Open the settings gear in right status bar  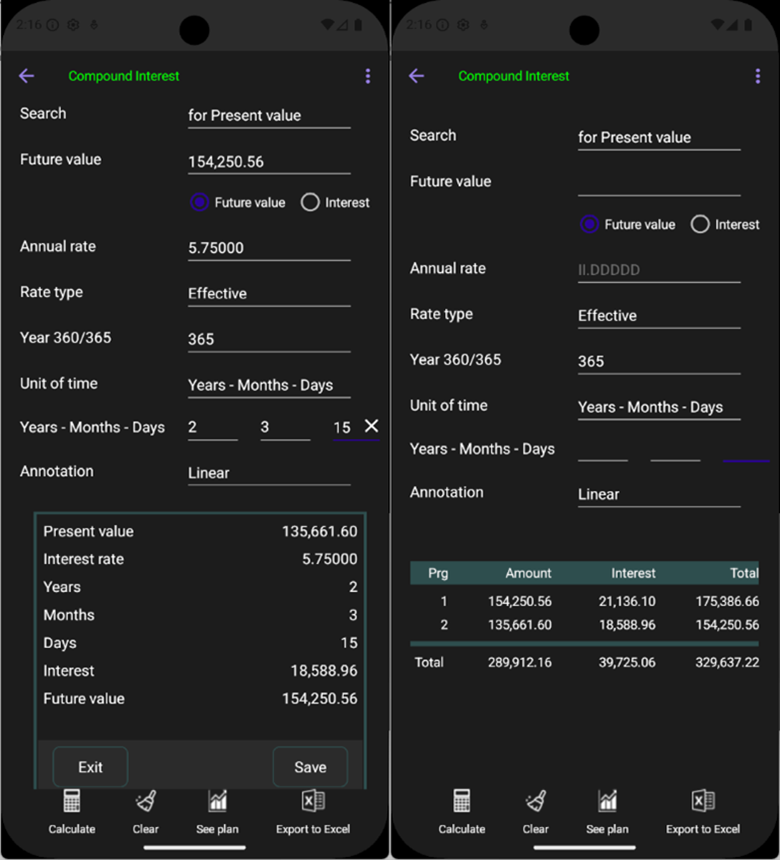[x=463, y=25]
